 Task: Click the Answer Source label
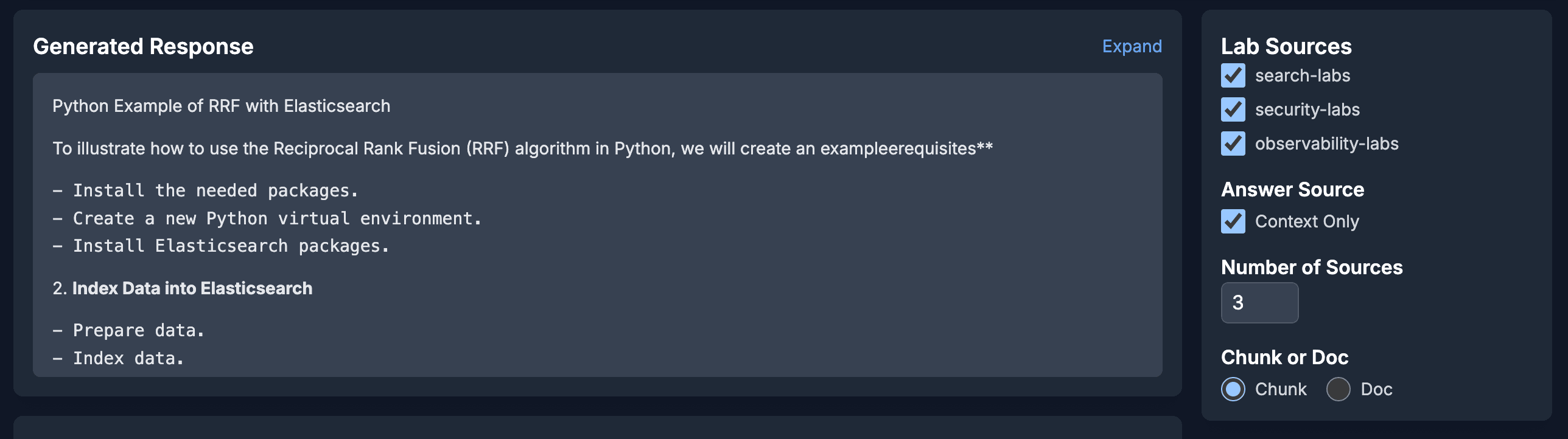pyautogui.click(x=1292, y=189)
